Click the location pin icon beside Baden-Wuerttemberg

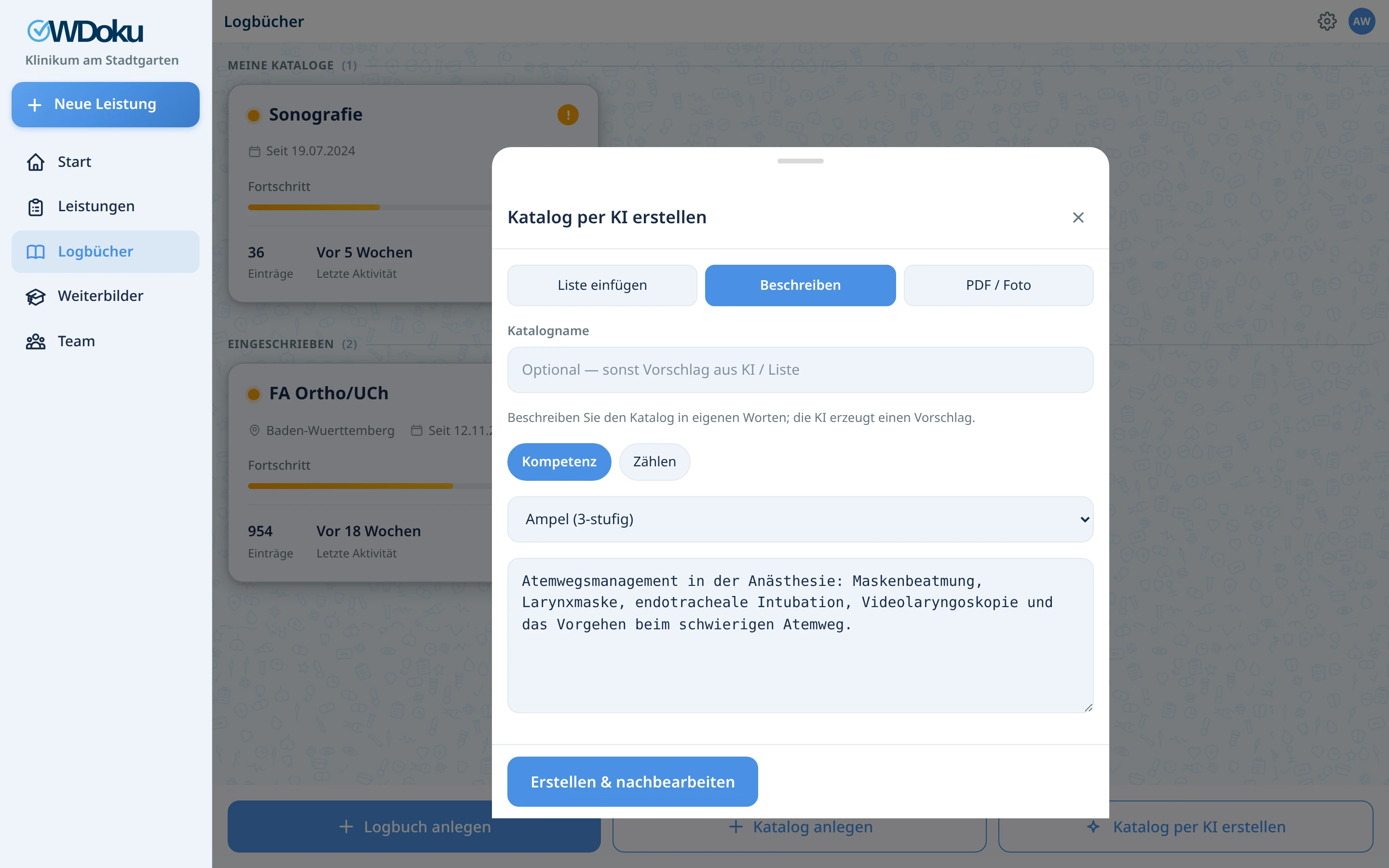point(254,431)
